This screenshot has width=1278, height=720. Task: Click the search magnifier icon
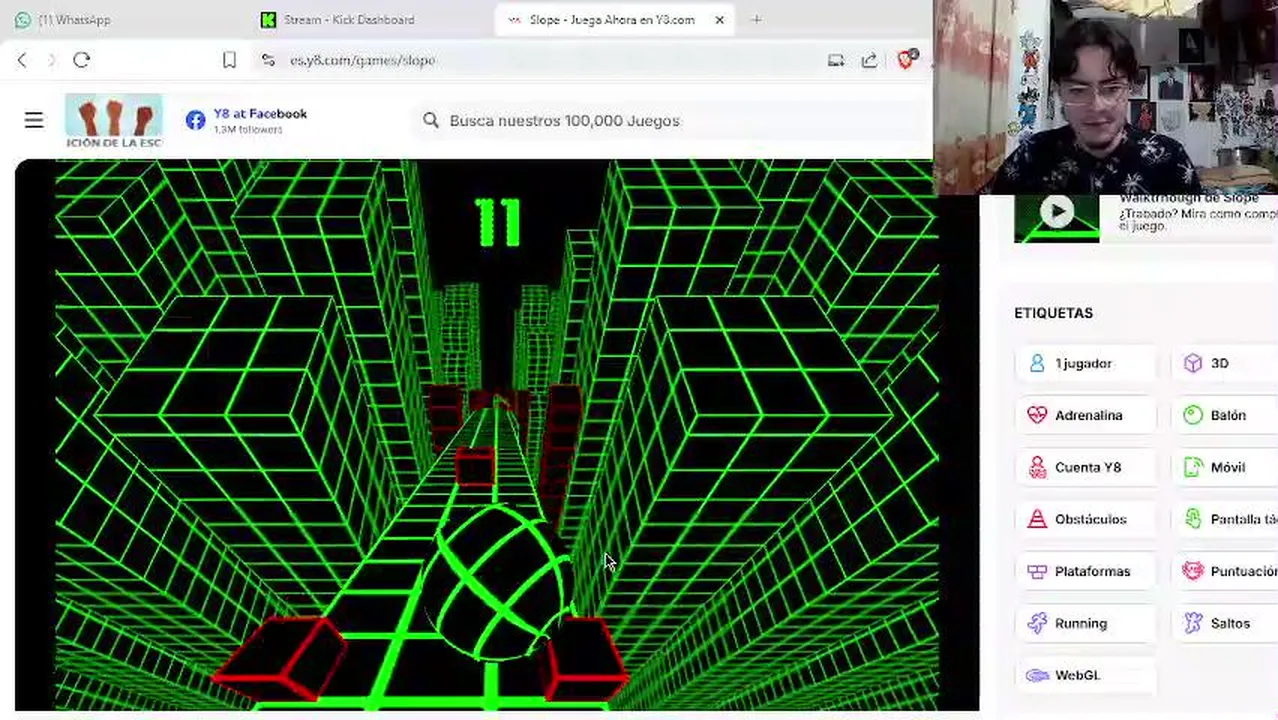point(431,120)
